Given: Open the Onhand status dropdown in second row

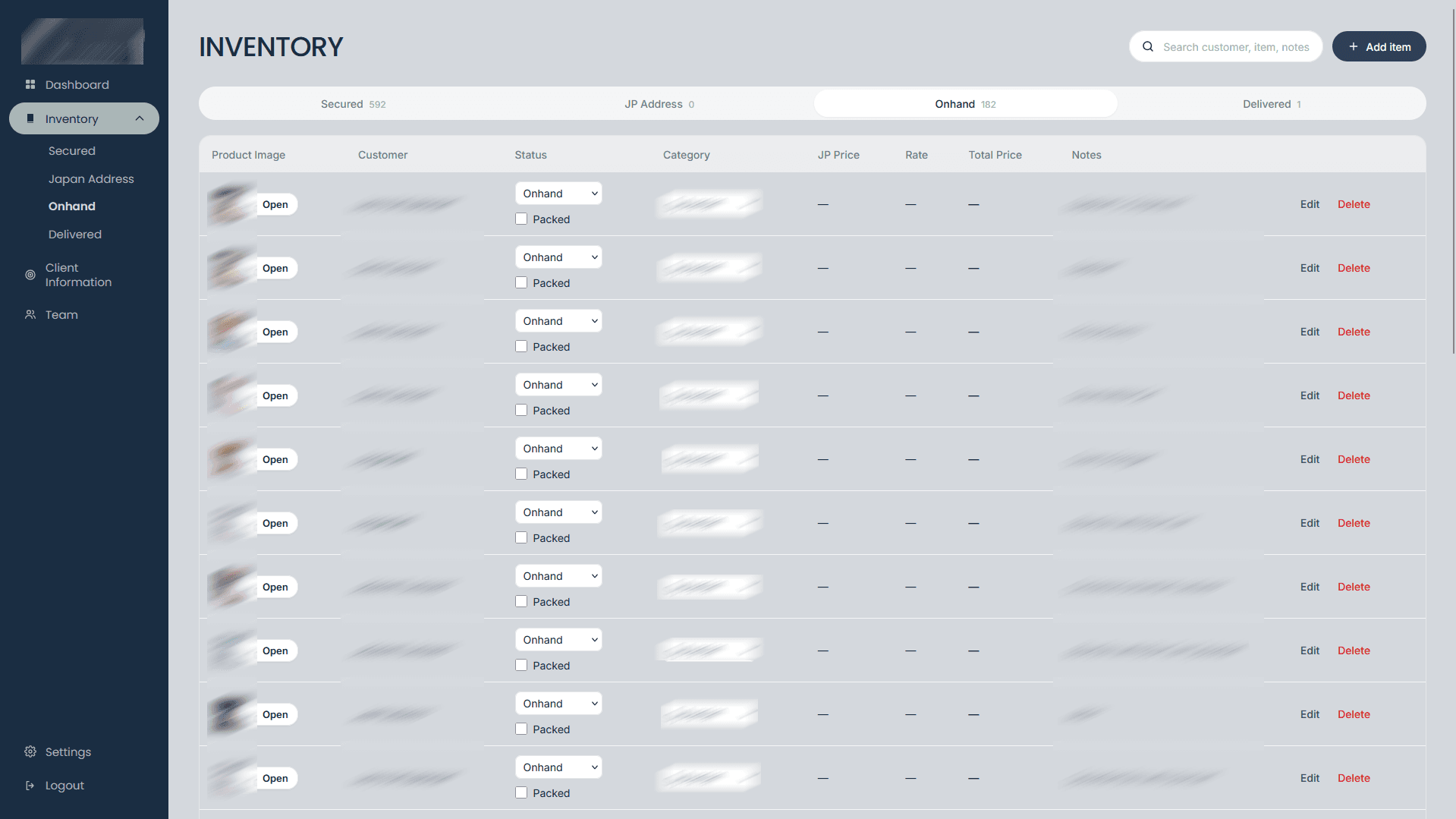Looking at the screenshot, I should coord(558,257).
